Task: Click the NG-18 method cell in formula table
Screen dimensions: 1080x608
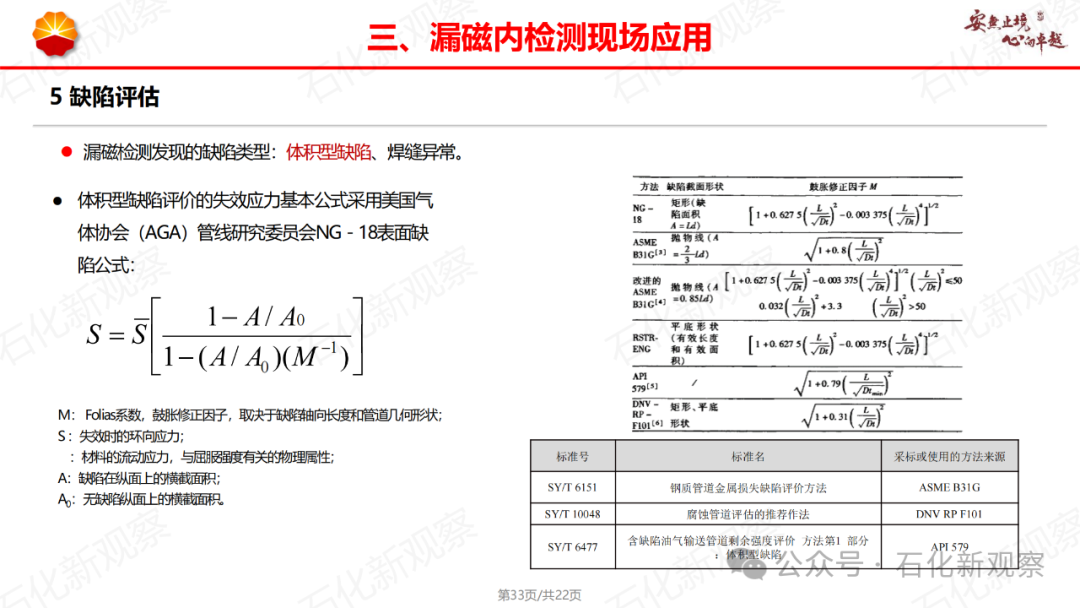Action: [x=642, y=213]
